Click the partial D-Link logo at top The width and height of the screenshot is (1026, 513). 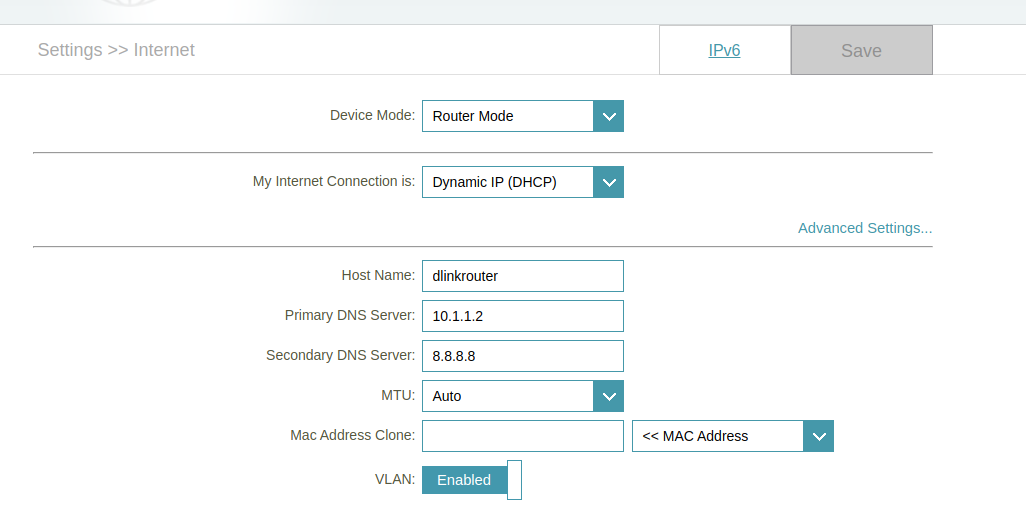tap(131, 3)
